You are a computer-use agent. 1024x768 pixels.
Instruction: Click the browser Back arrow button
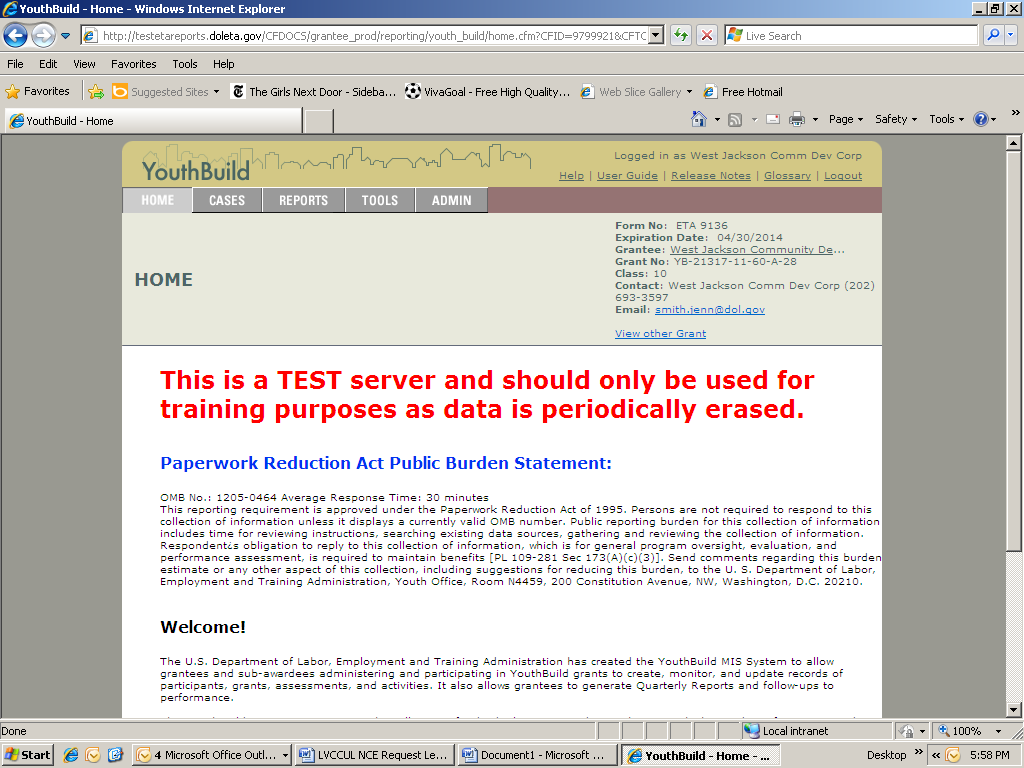(x=16, y=35)
